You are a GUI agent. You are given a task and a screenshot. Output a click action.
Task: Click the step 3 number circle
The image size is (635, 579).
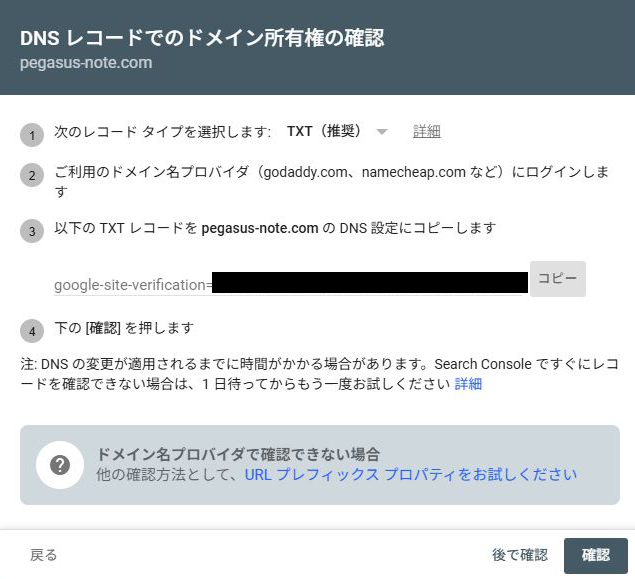click(33, 231)
